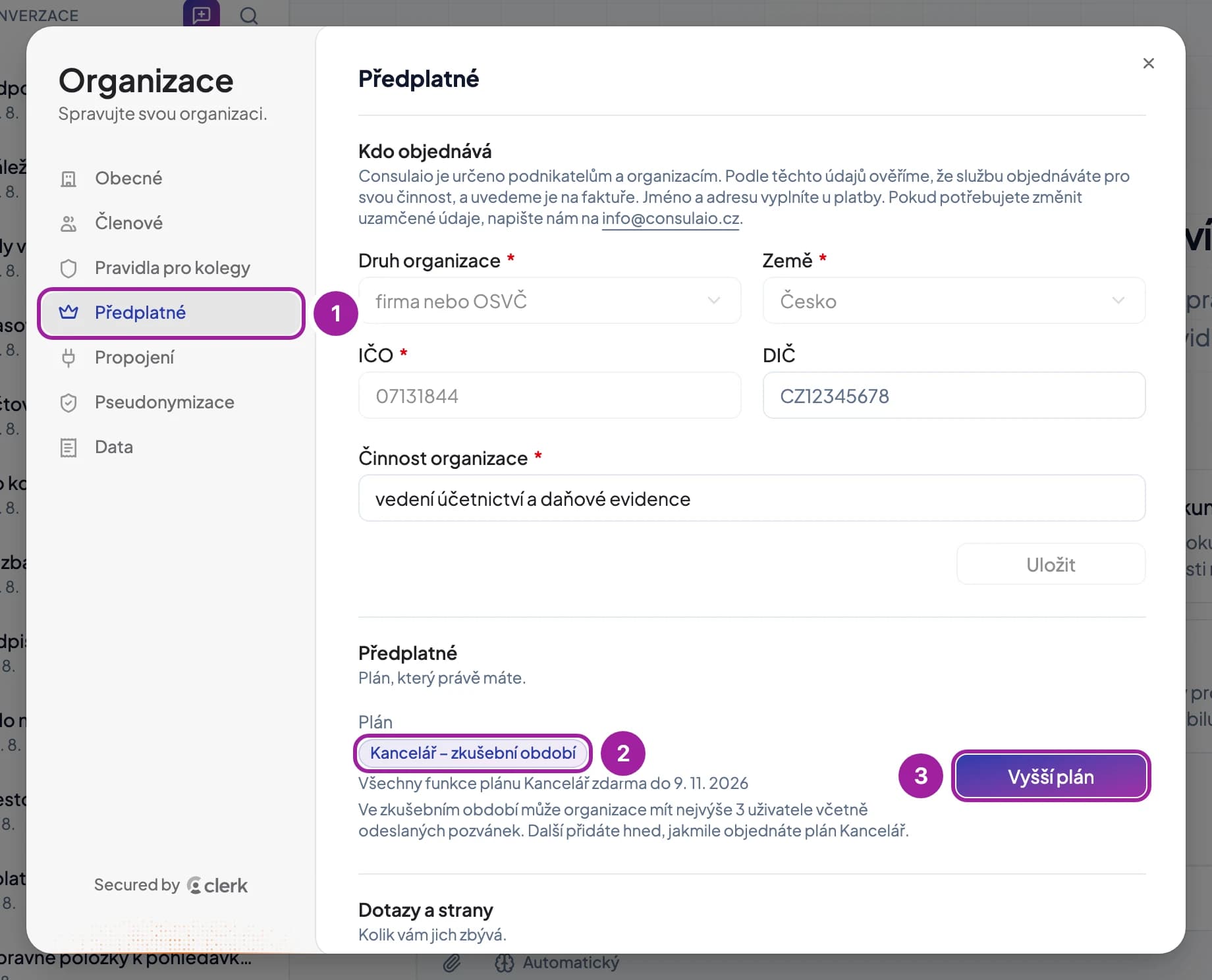Click the crown icon beside Předplatné
This screenshot has height=980, width=1212.
(x=69, y=312)
